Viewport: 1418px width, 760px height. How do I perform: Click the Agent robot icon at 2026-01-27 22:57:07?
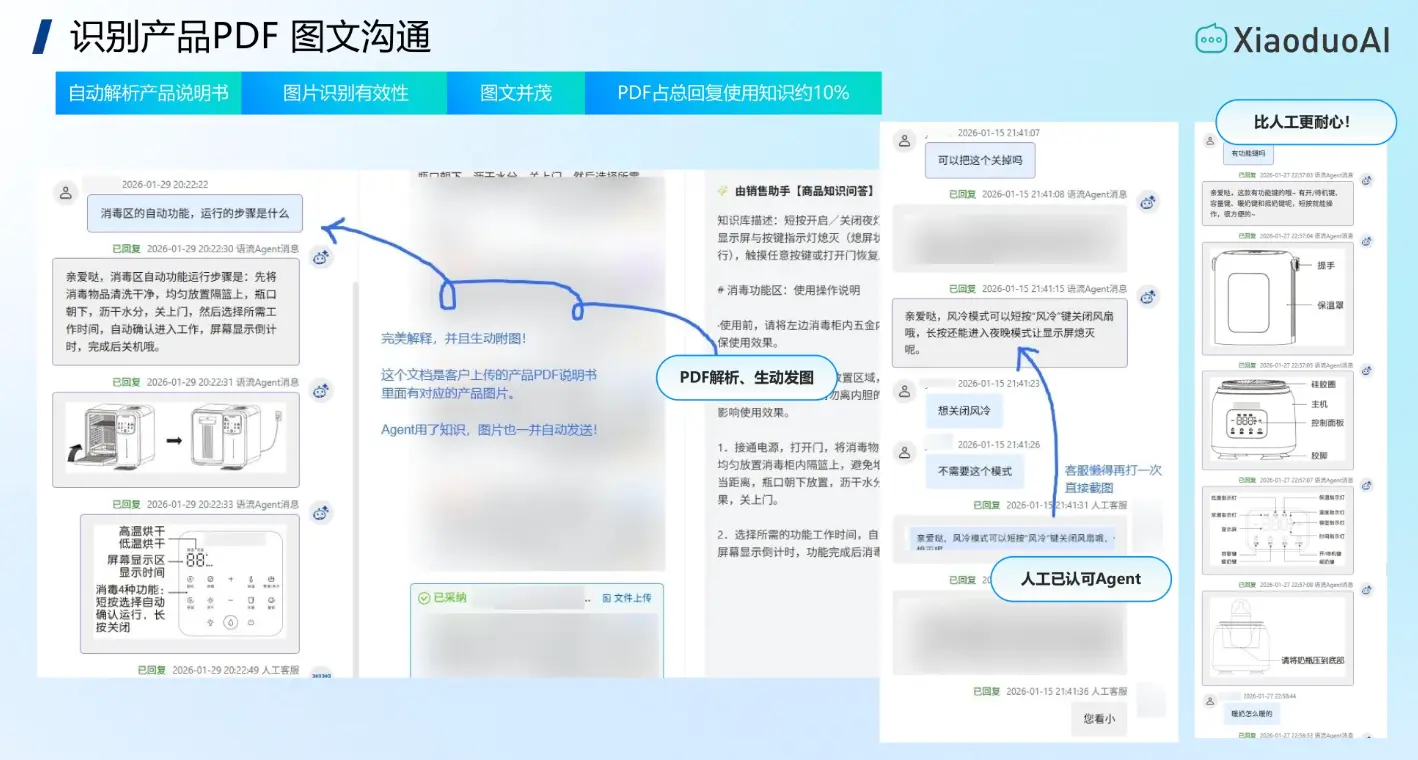(1367, 486)
